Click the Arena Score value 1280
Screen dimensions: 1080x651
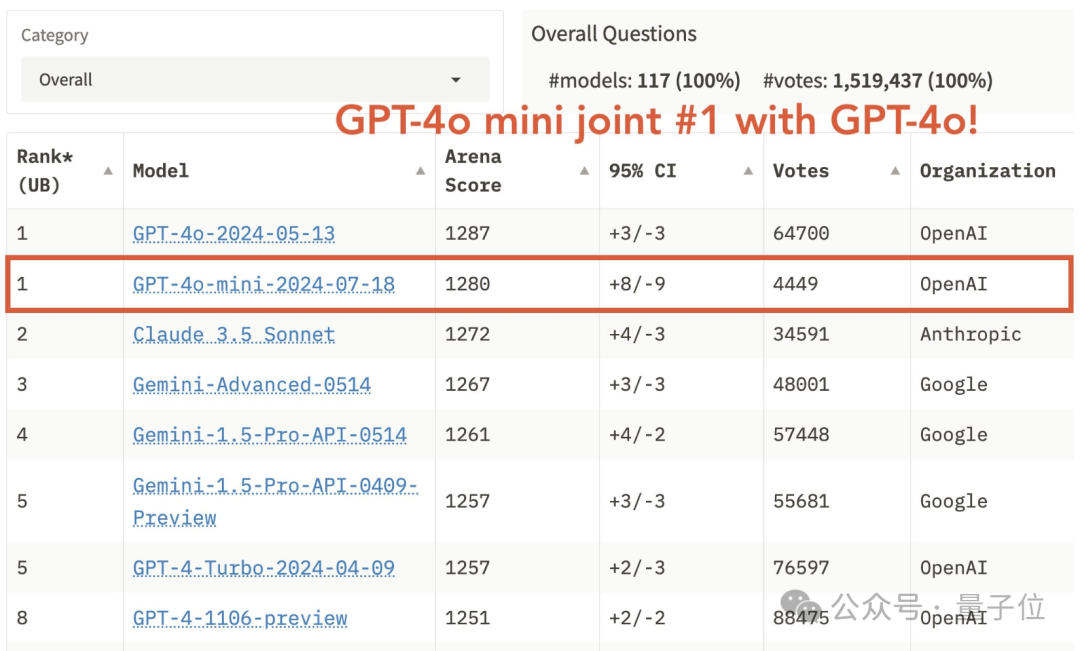pyautogui.click(x=467, y=284)
